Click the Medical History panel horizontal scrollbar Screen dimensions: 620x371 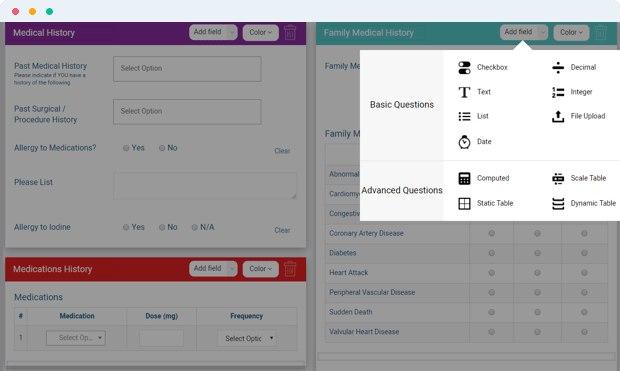[x=155, y=364]
